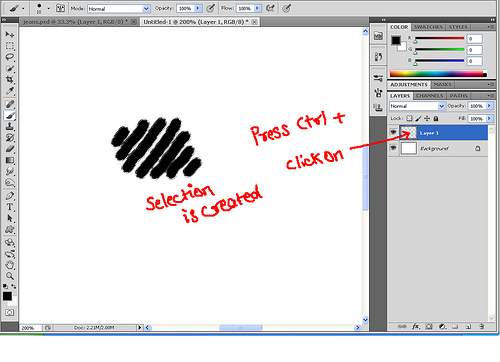Expand the brush Opacity slider arrow
This screenshot has width=500, height=362.
coord(198,8)
